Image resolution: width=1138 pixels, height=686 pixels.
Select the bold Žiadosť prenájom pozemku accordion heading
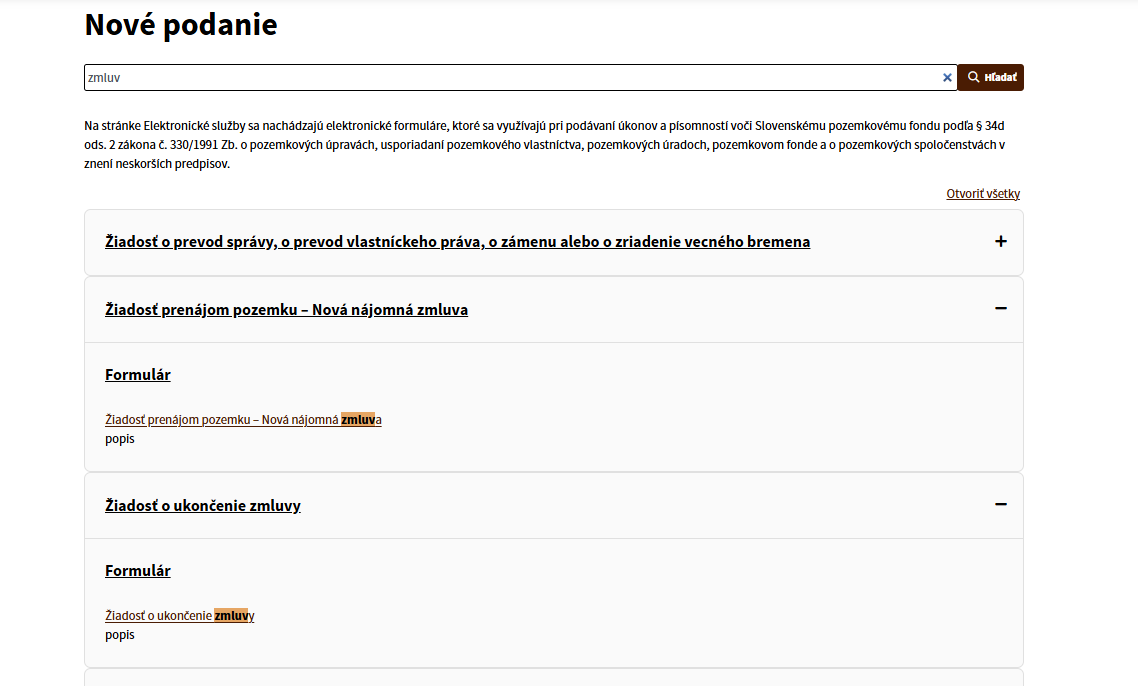tap(286, 310)
